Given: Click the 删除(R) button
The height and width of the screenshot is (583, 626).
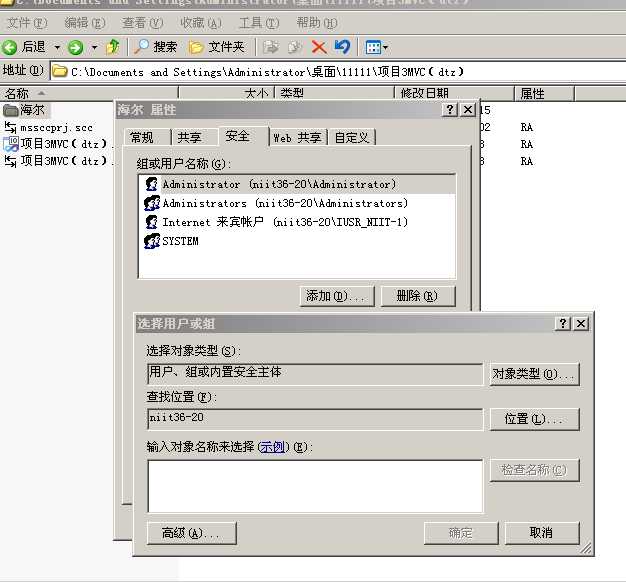Looking at the screenshot, I should (x=418, y=296).
